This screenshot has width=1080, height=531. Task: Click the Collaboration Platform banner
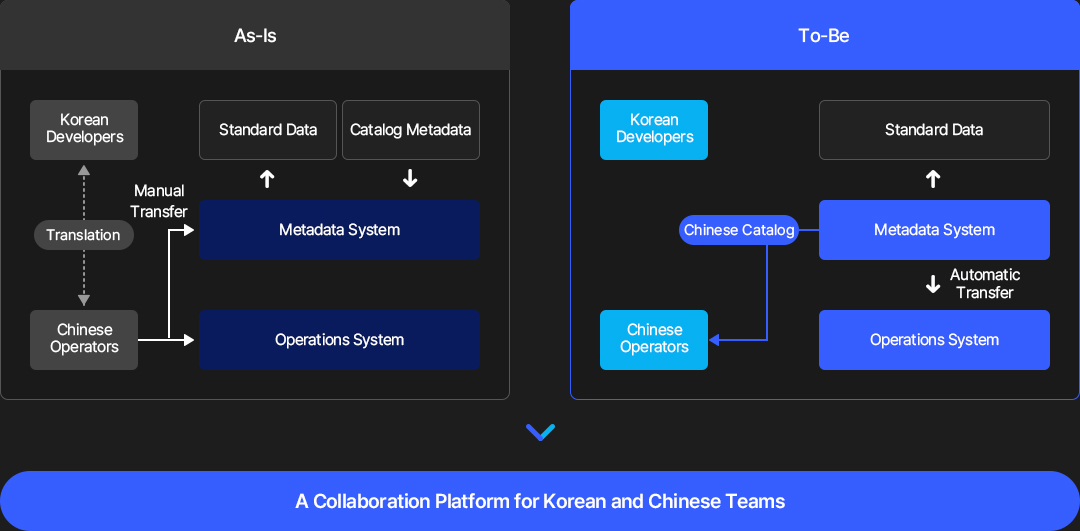pyautogui.click(x=540, y=501)
